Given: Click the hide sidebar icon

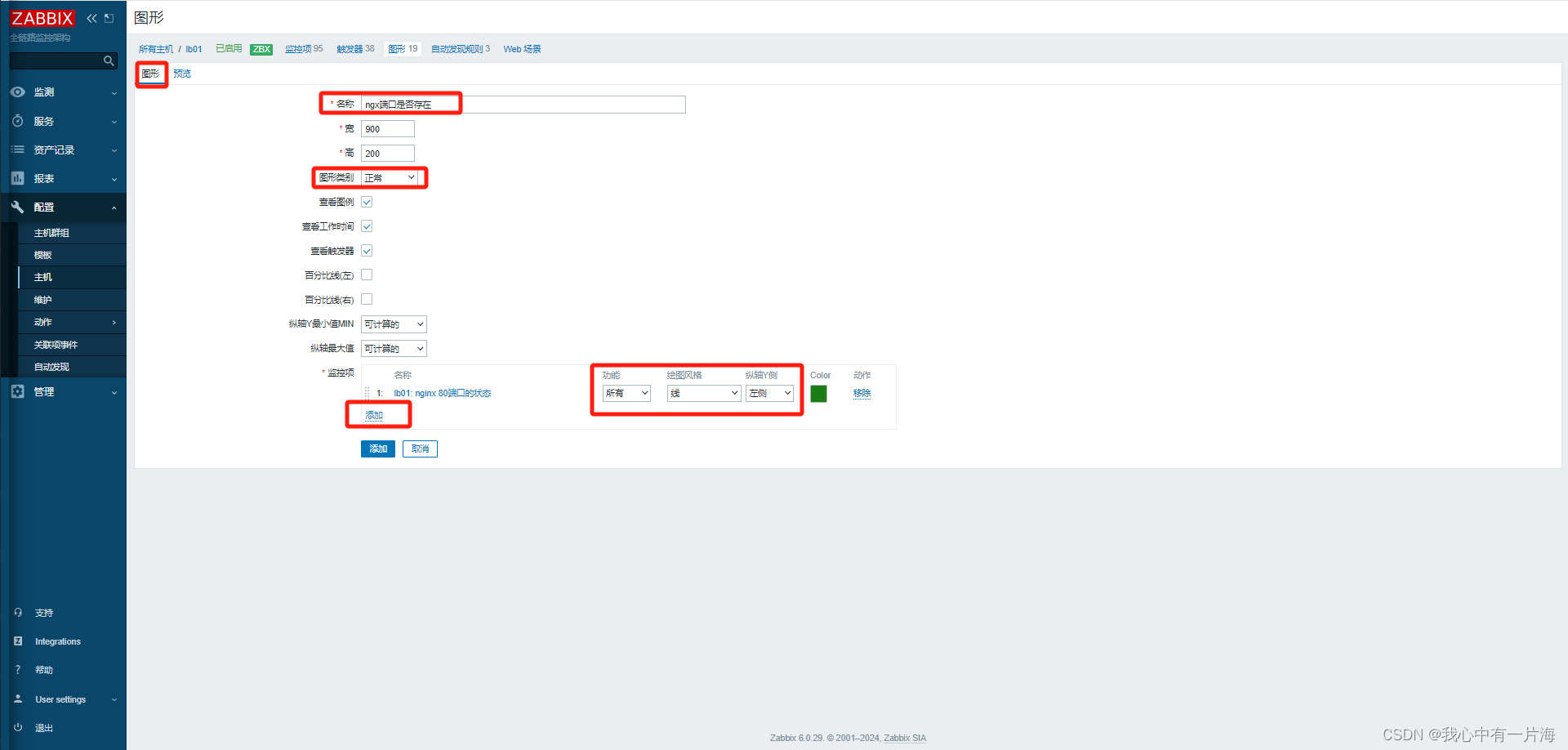Looking at the screenshot, I should pyautogui.click(x=109, y=18).
